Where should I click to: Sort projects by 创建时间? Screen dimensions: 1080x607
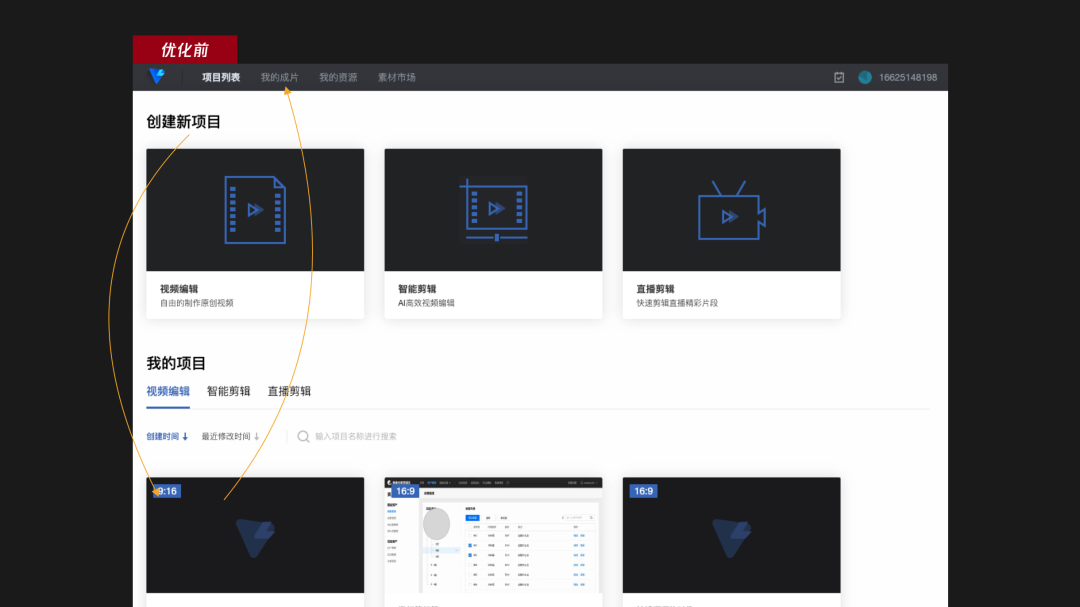click(167, 436)
